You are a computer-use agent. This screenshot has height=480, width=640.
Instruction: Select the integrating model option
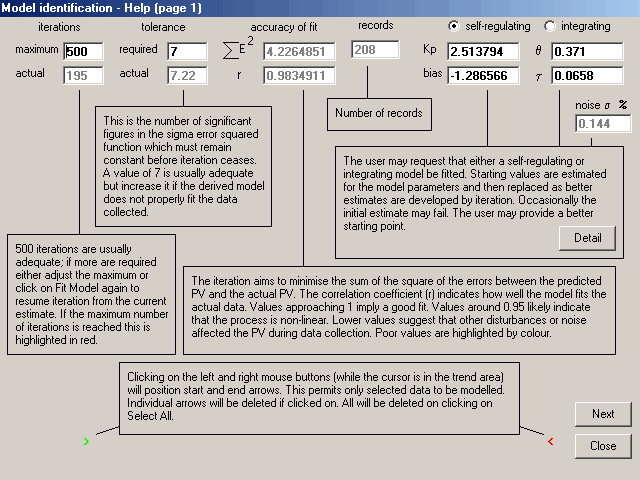click(x=550, y=25)
